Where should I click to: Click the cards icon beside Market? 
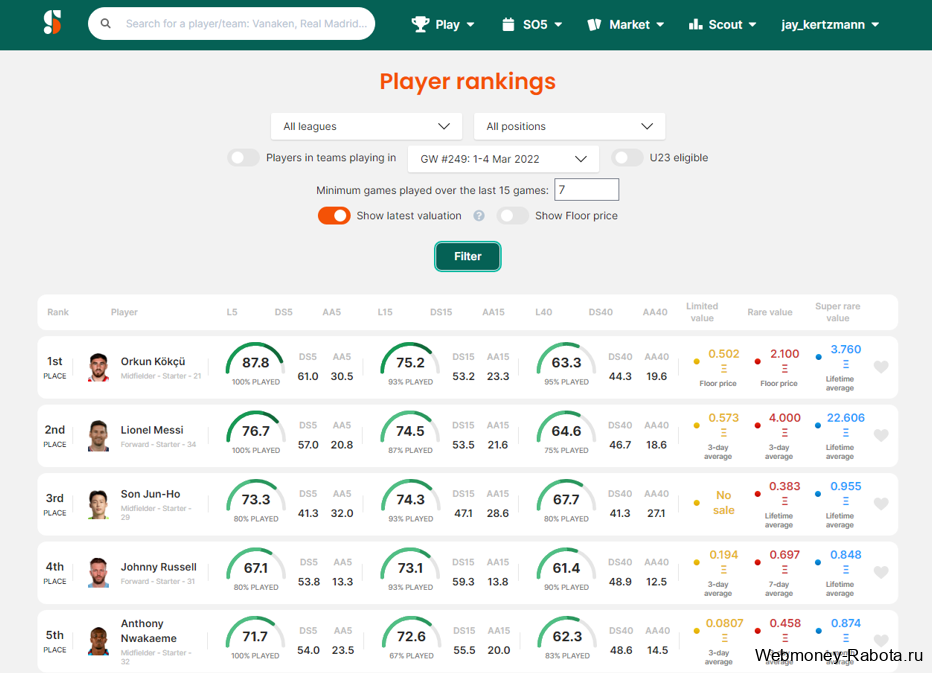(x=594, y=24)
